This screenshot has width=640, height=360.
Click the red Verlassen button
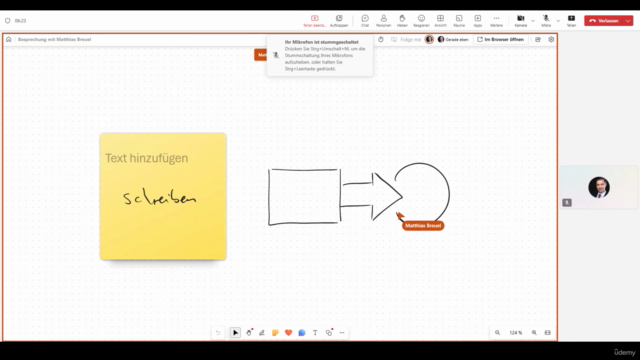coord(604,21)
